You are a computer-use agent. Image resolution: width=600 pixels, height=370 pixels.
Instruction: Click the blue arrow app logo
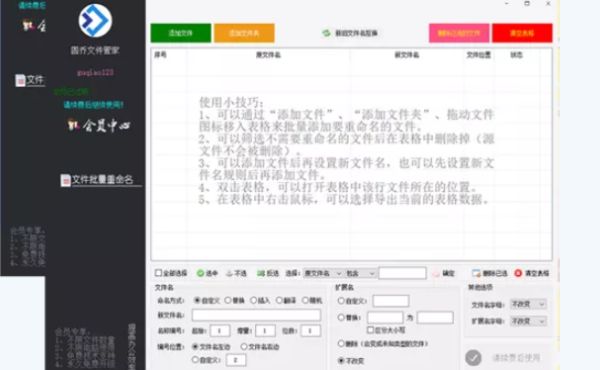coord(95,21)
